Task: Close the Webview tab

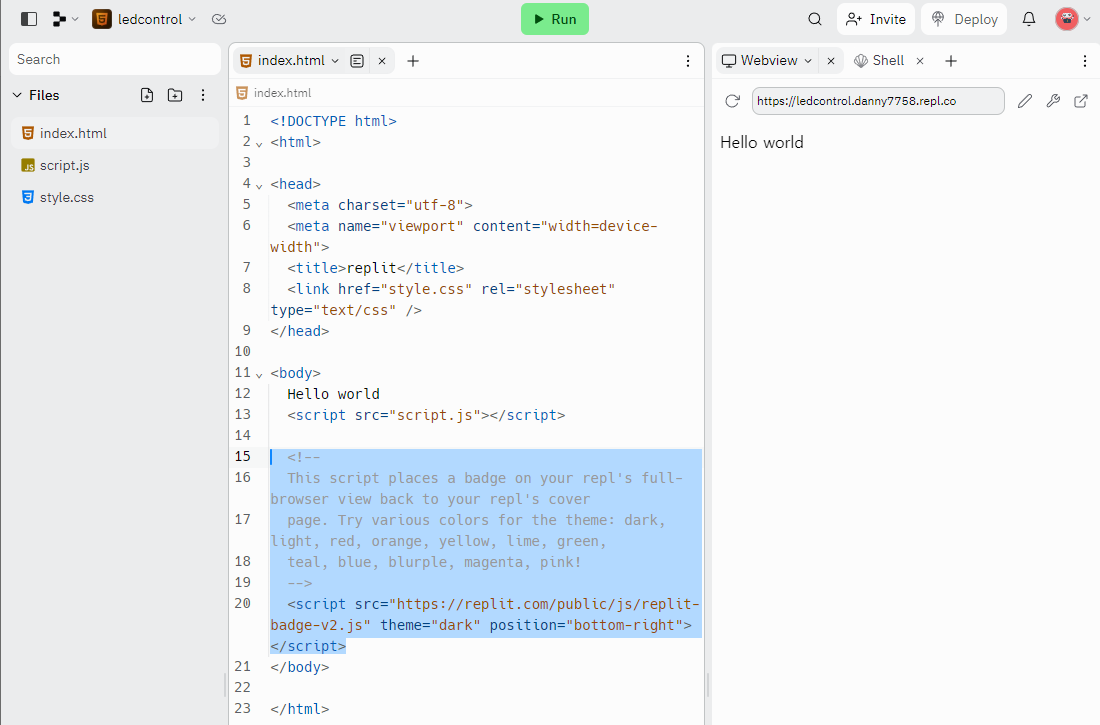Action: 831,61
